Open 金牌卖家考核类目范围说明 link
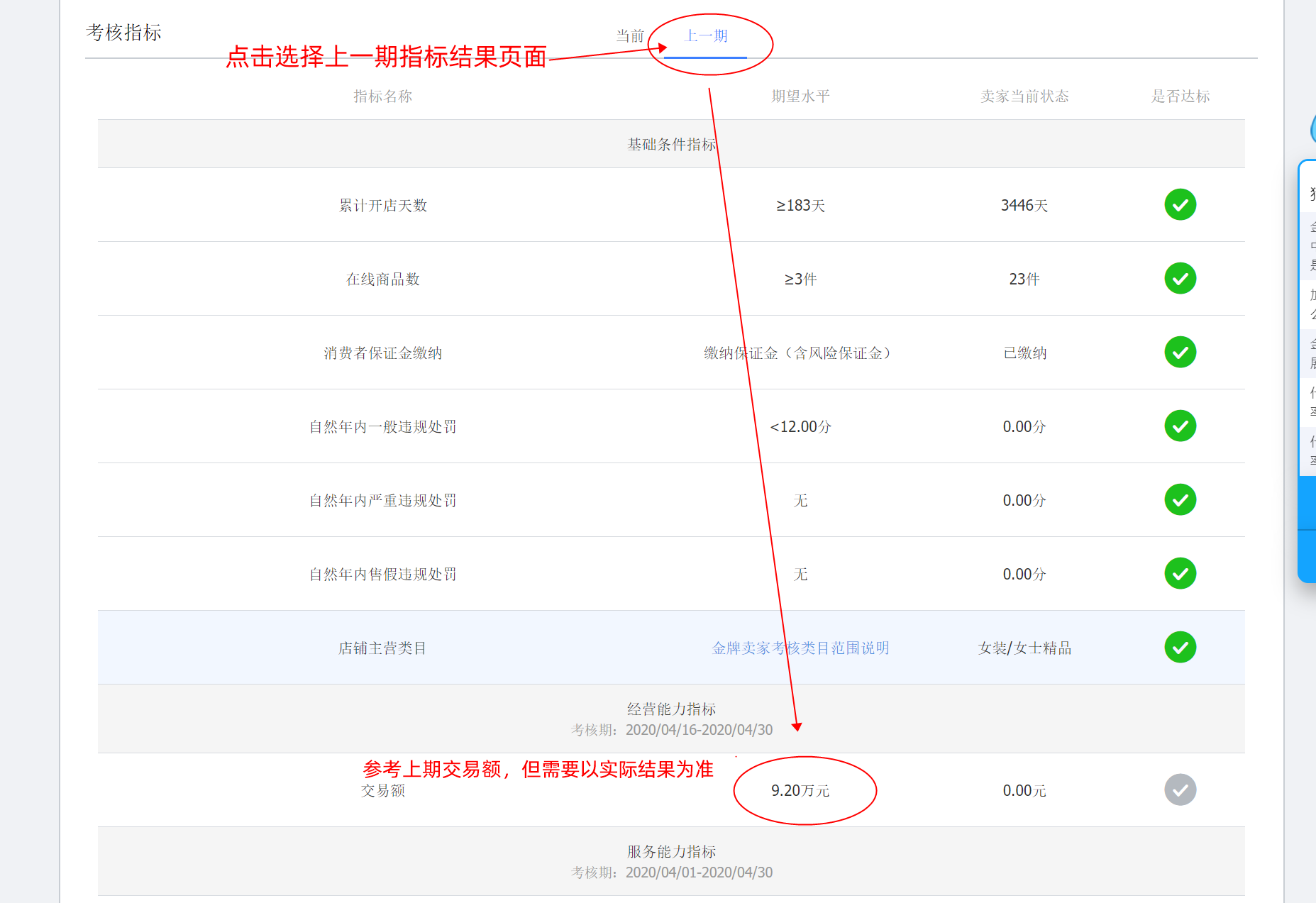1316x903 pixels. tap(800, 648)
